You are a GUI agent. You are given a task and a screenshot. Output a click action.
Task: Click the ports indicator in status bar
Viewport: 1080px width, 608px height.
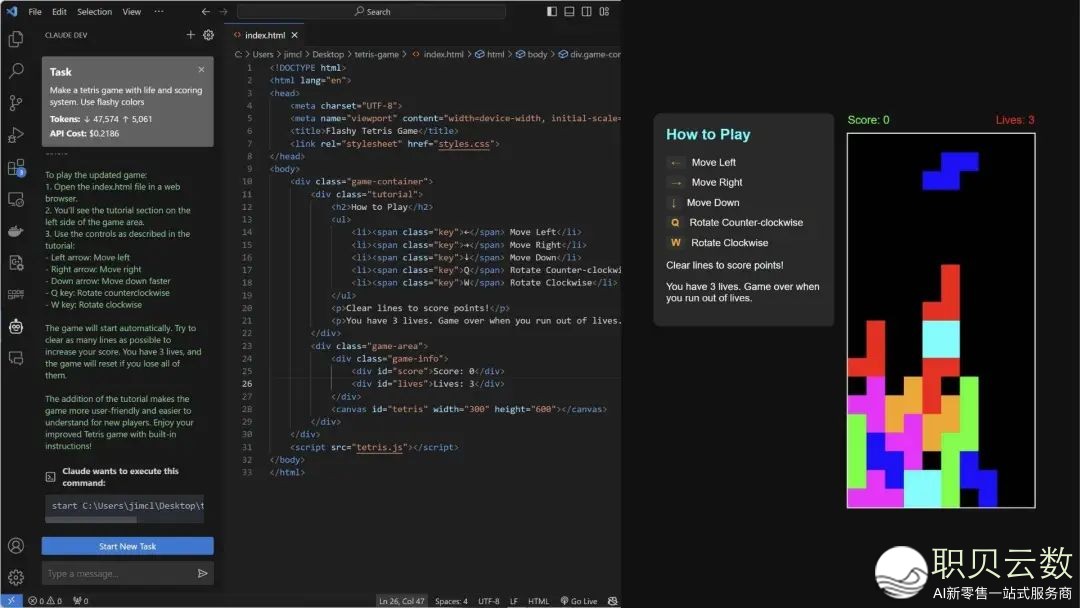[81, 601]
